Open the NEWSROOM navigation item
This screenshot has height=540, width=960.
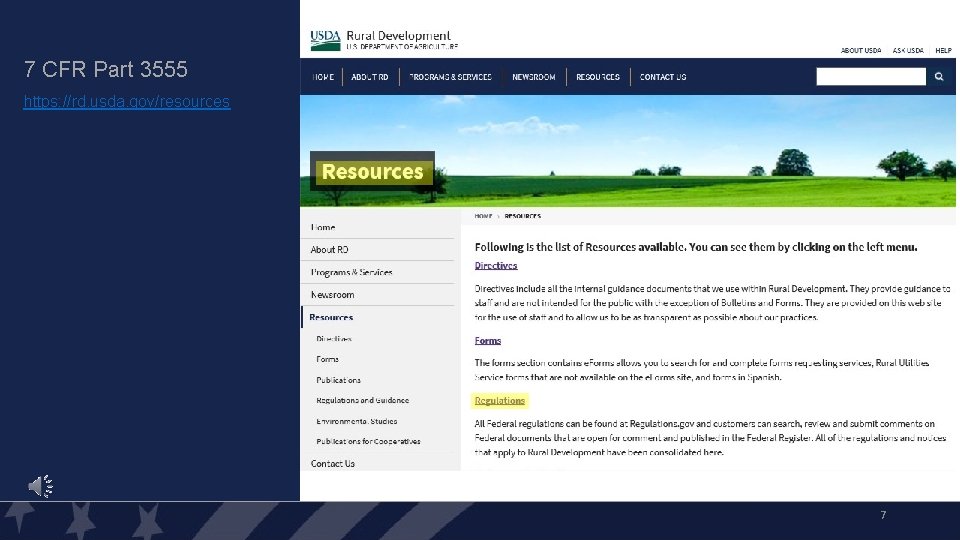[x=534, y=77]
